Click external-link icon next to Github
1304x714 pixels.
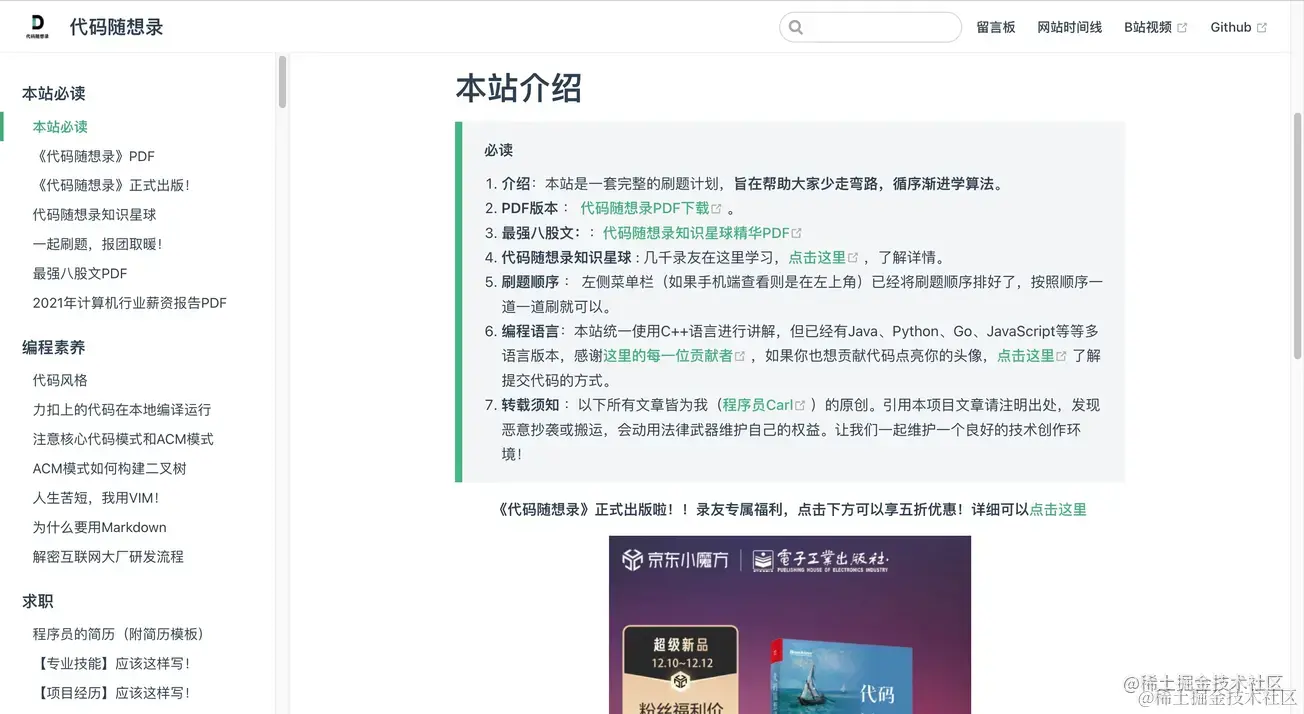pos(1262,28)
